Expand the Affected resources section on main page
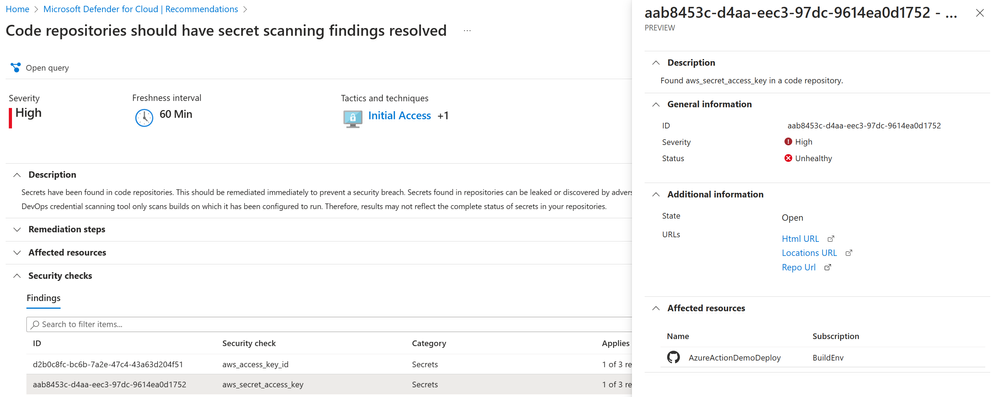999x397 pixels. click(x=17, y=253)
